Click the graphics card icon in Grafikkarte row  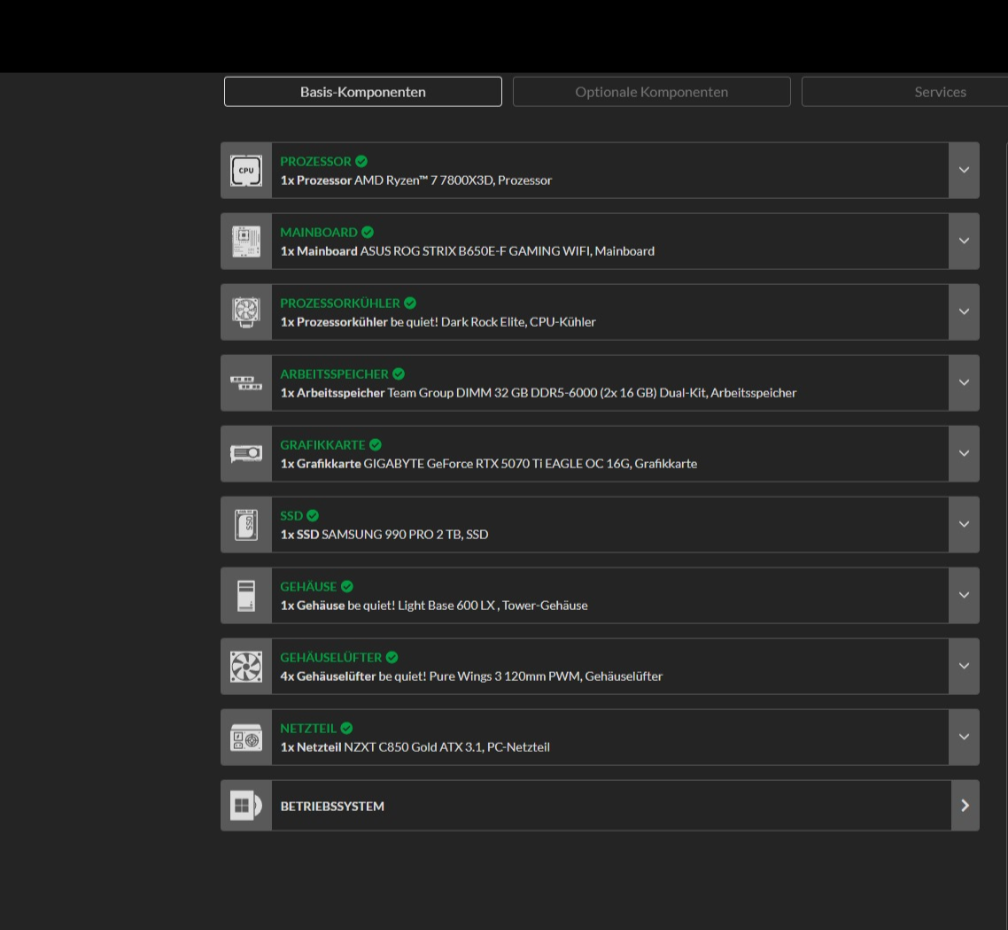pos(246,454)
